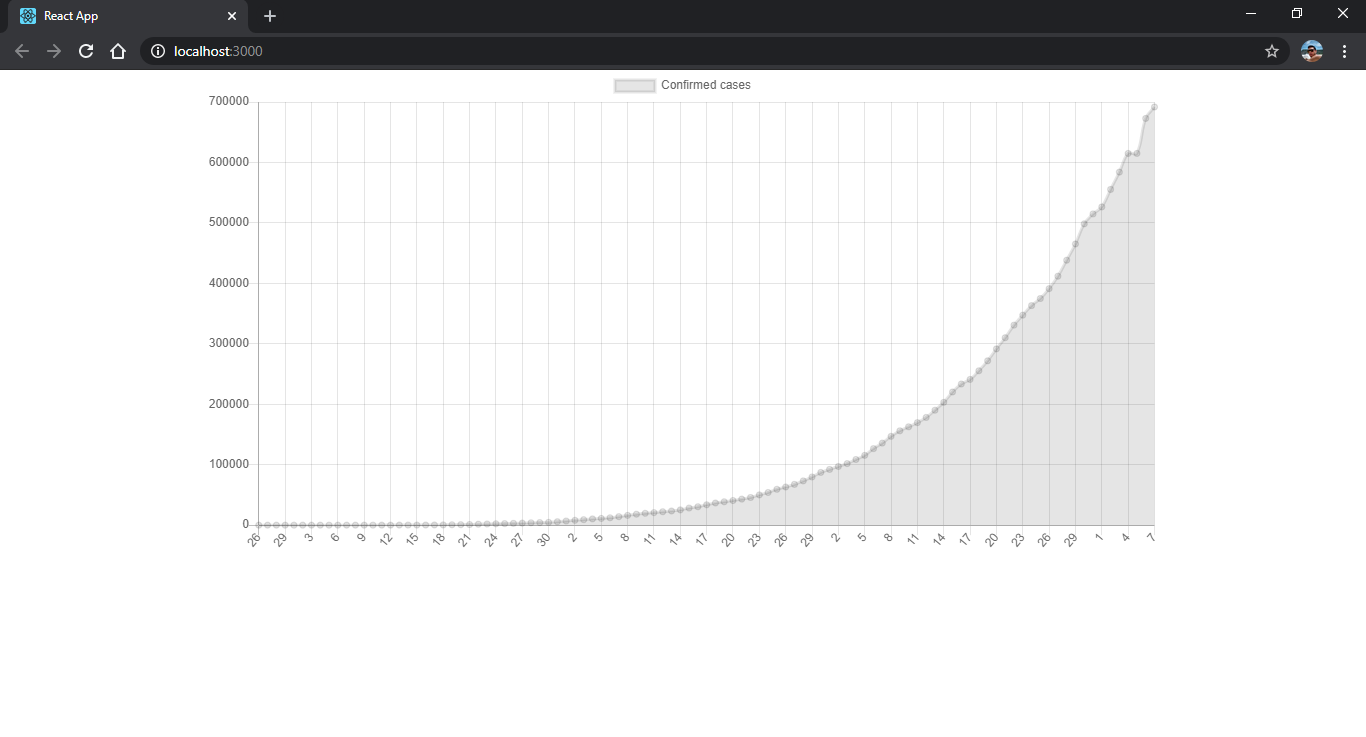Click the Confirmed cases legend color box
The image size is (1366, 737).
pyautogui.click(x=634, y=85)
